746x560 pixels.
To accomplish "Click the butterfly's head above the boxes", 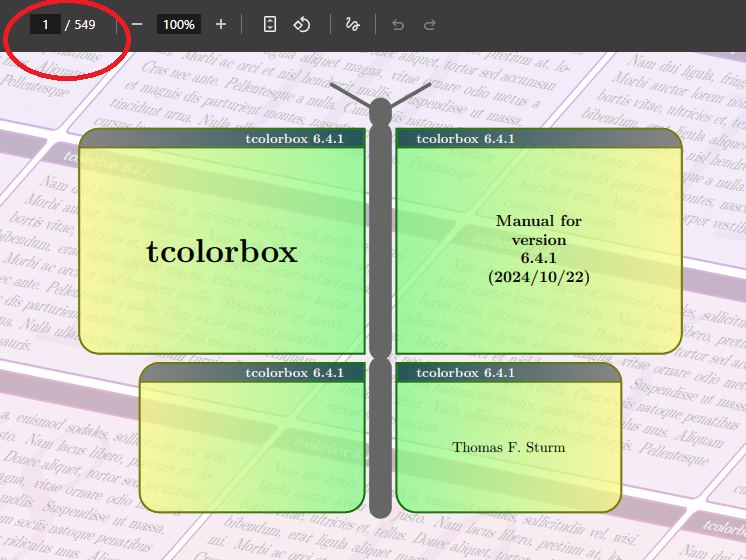I will click(x=380, y=110).
